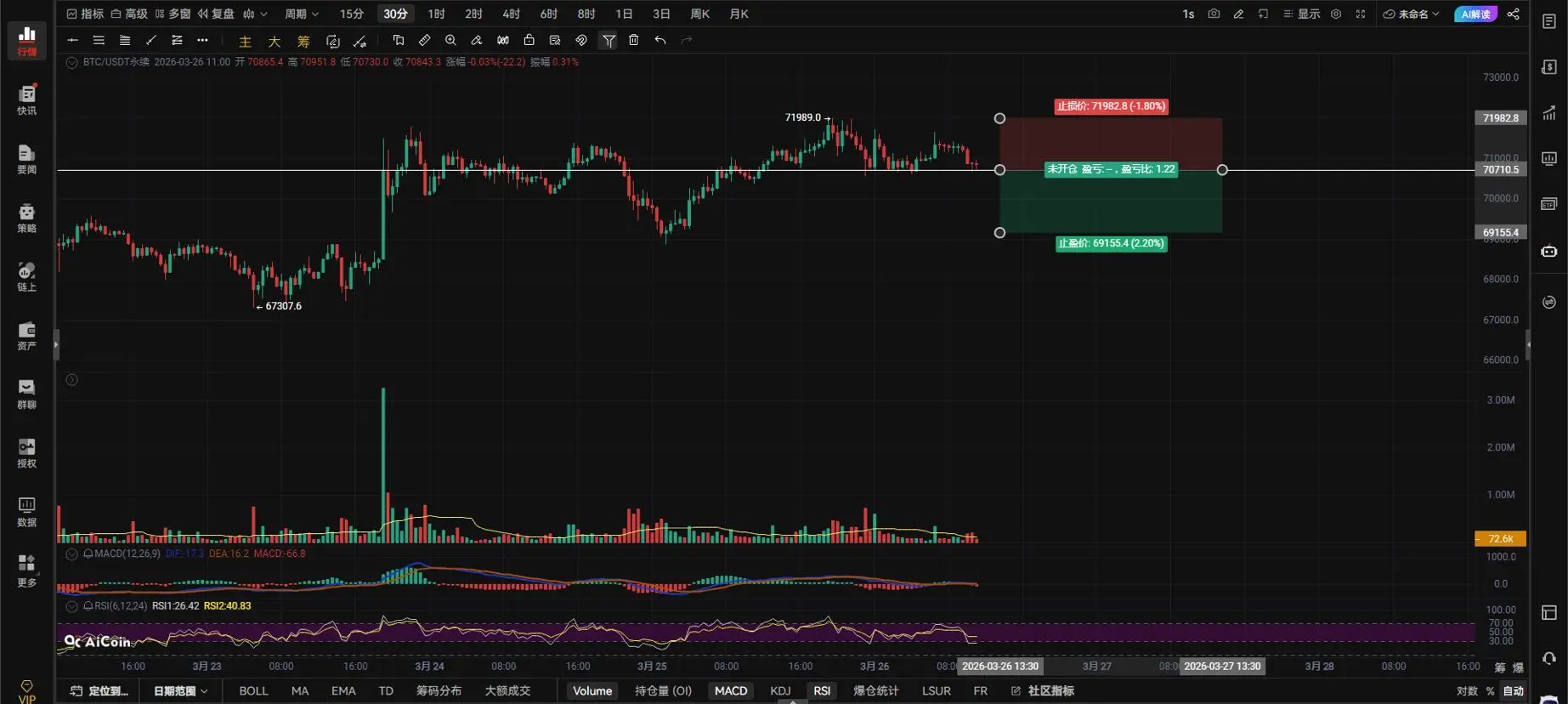Expand the left sidebar handle arrow

click(56, 344)
